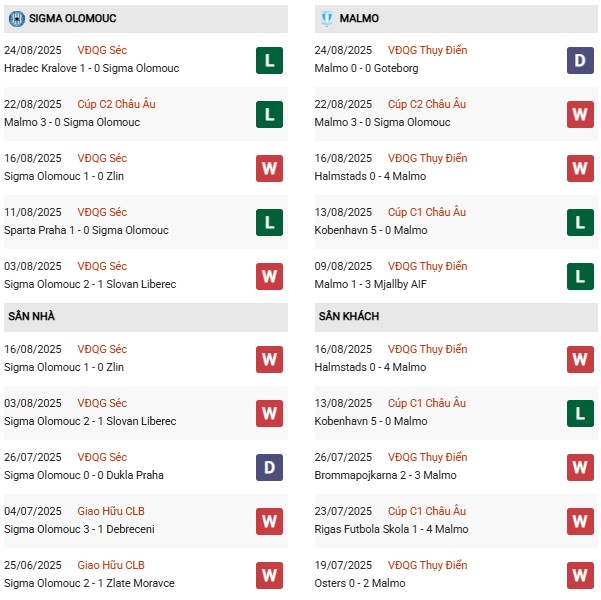The image size is (601, 600).
Task: Click the D badge for Dukla Praha match
Action: [x=268, y=467]
